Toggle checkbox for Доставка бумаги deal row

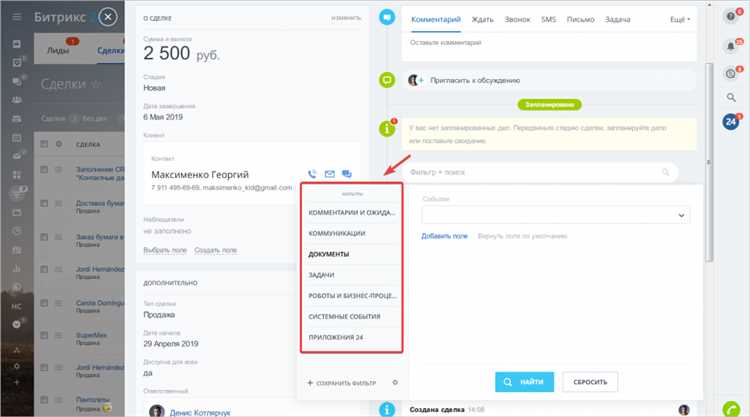point(44,204)
